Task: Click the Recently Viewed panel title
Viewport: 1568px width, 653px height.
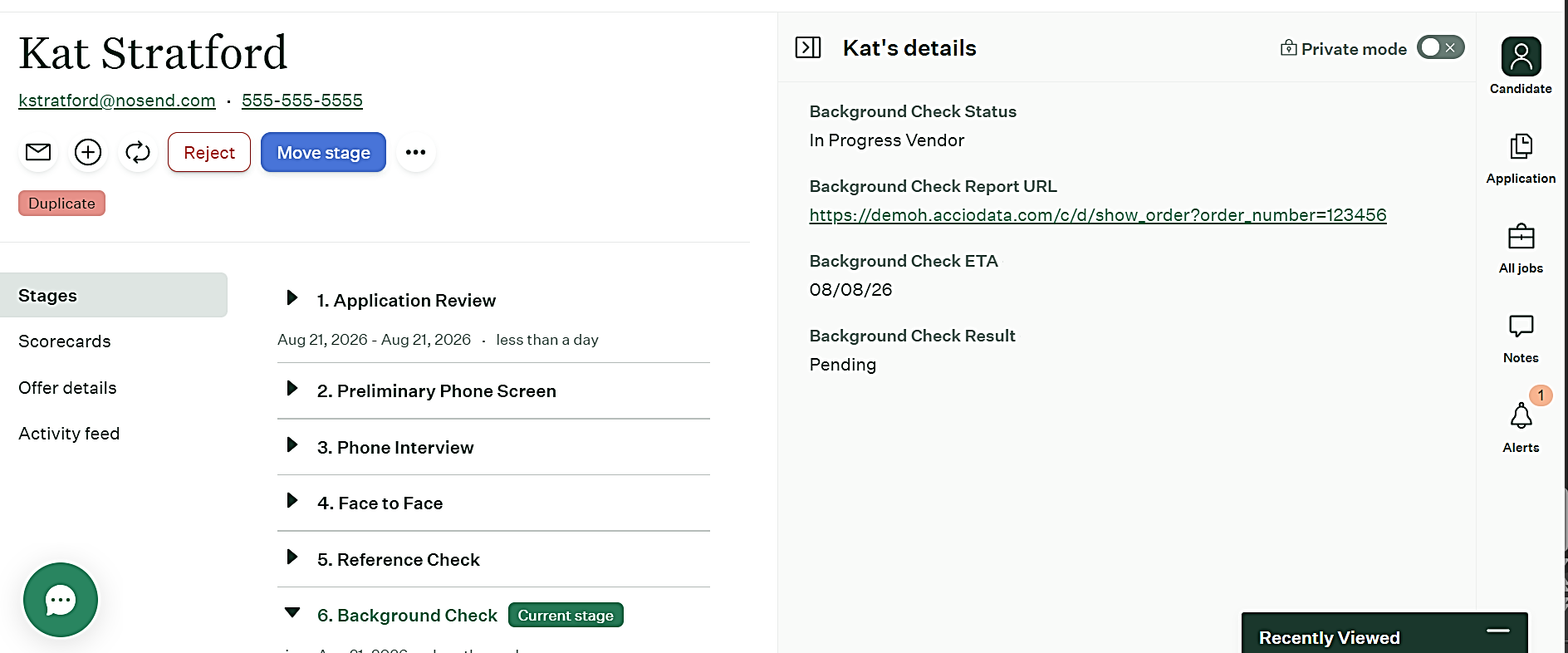Action: pyautogui.click(x=1330, y=637)
